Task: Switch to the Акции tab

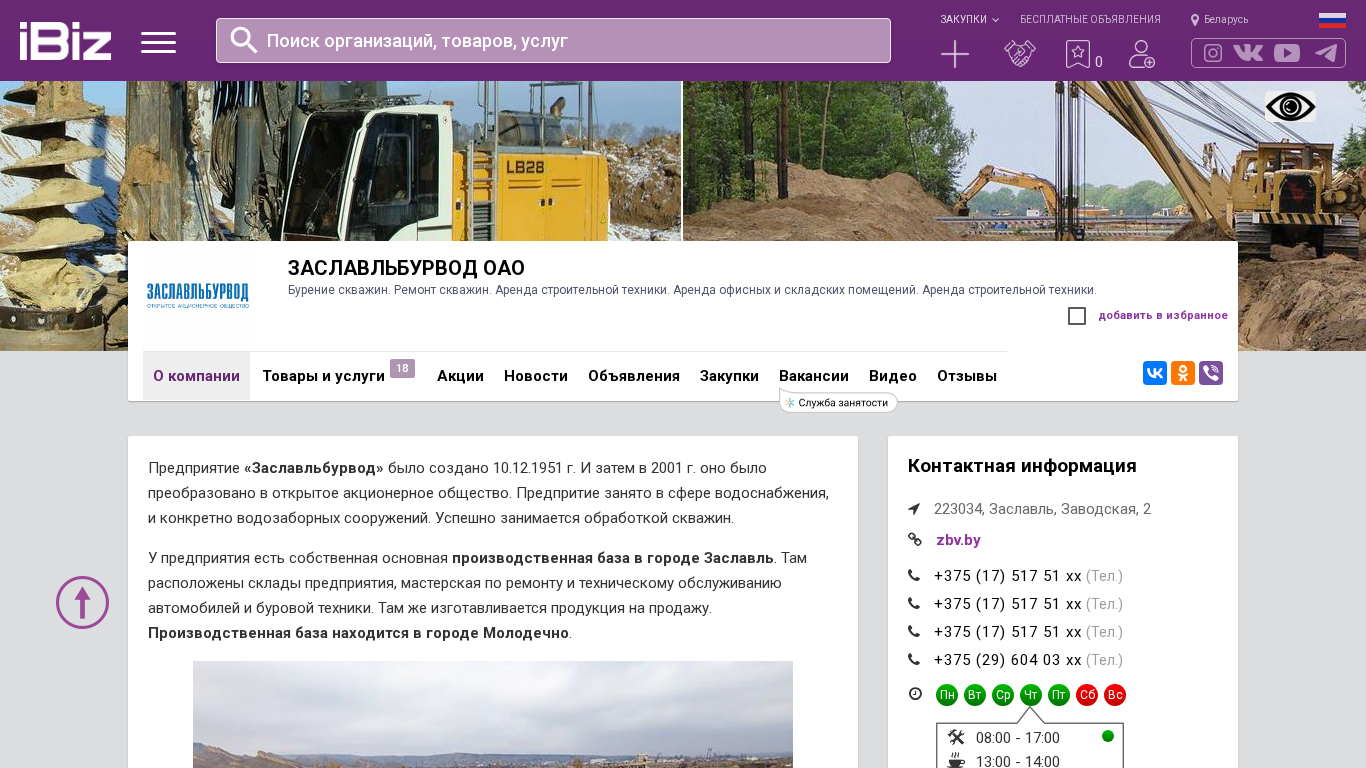Action: tap(460, 376)
